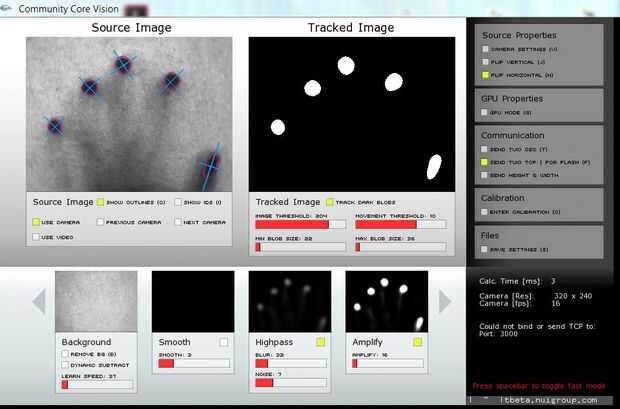Click the Calibration heading
Image resolution: width=620 pixels, height=409 pixels.
(503, 198)
